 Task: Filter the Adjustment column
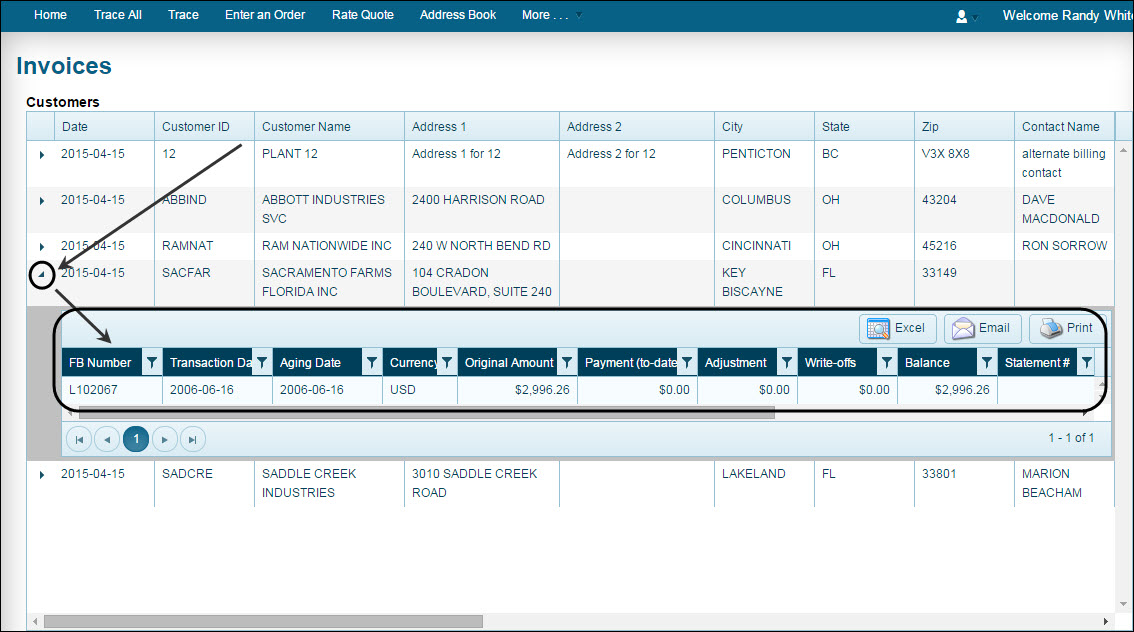(x=787, y=363)
